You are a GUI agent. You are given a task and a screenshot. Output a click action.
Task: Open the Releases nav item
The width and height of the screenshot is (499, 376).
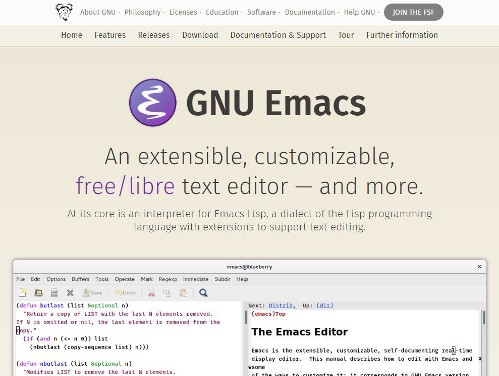[x=154, y=35]
